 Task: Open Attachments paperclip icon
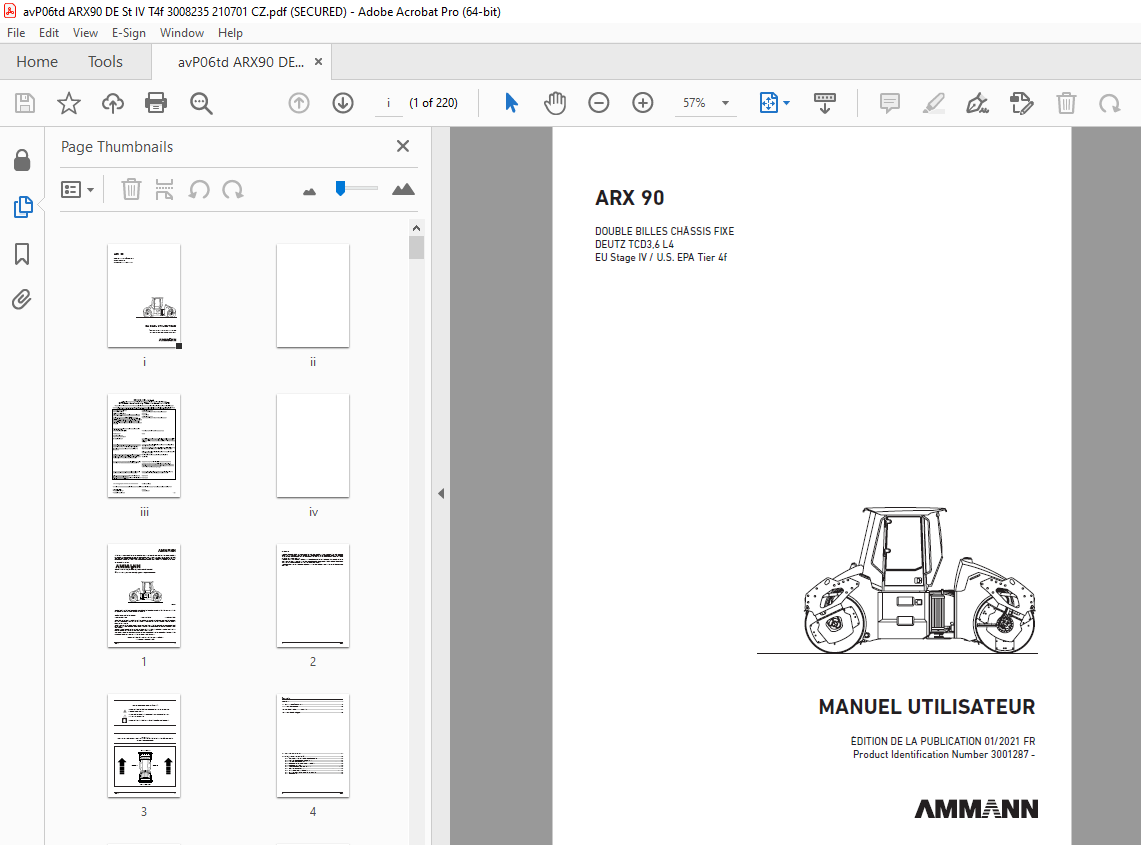click(22, 299)
